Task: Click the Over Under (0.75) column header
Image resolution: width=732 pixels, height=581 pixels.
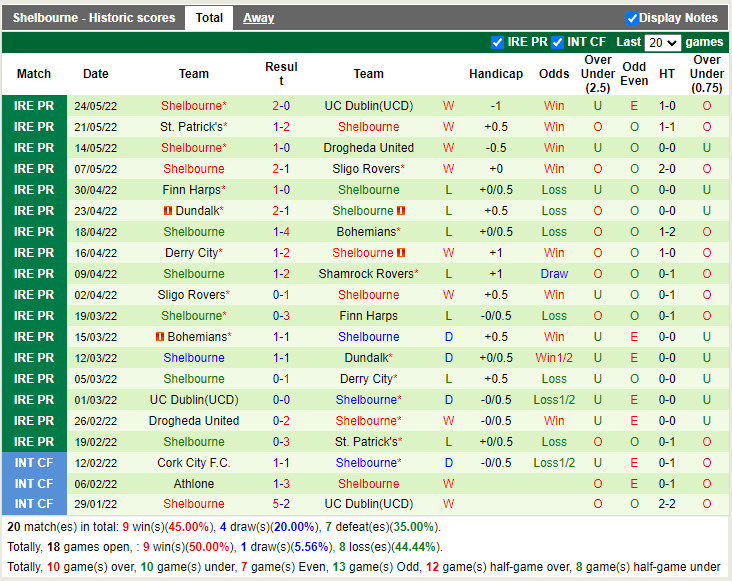Action: pos(707,74)
